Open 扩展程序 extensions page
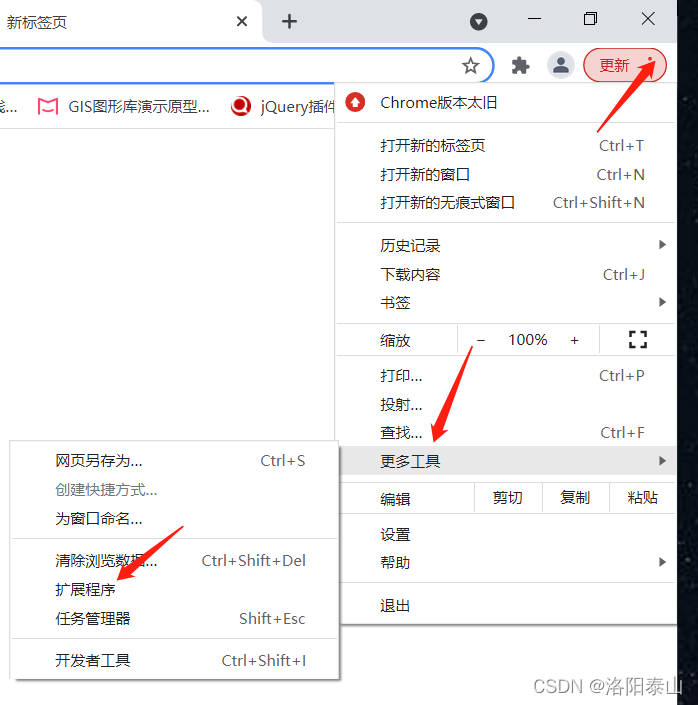This screenshot has height=705, width=698. click(x=174, y=589)
